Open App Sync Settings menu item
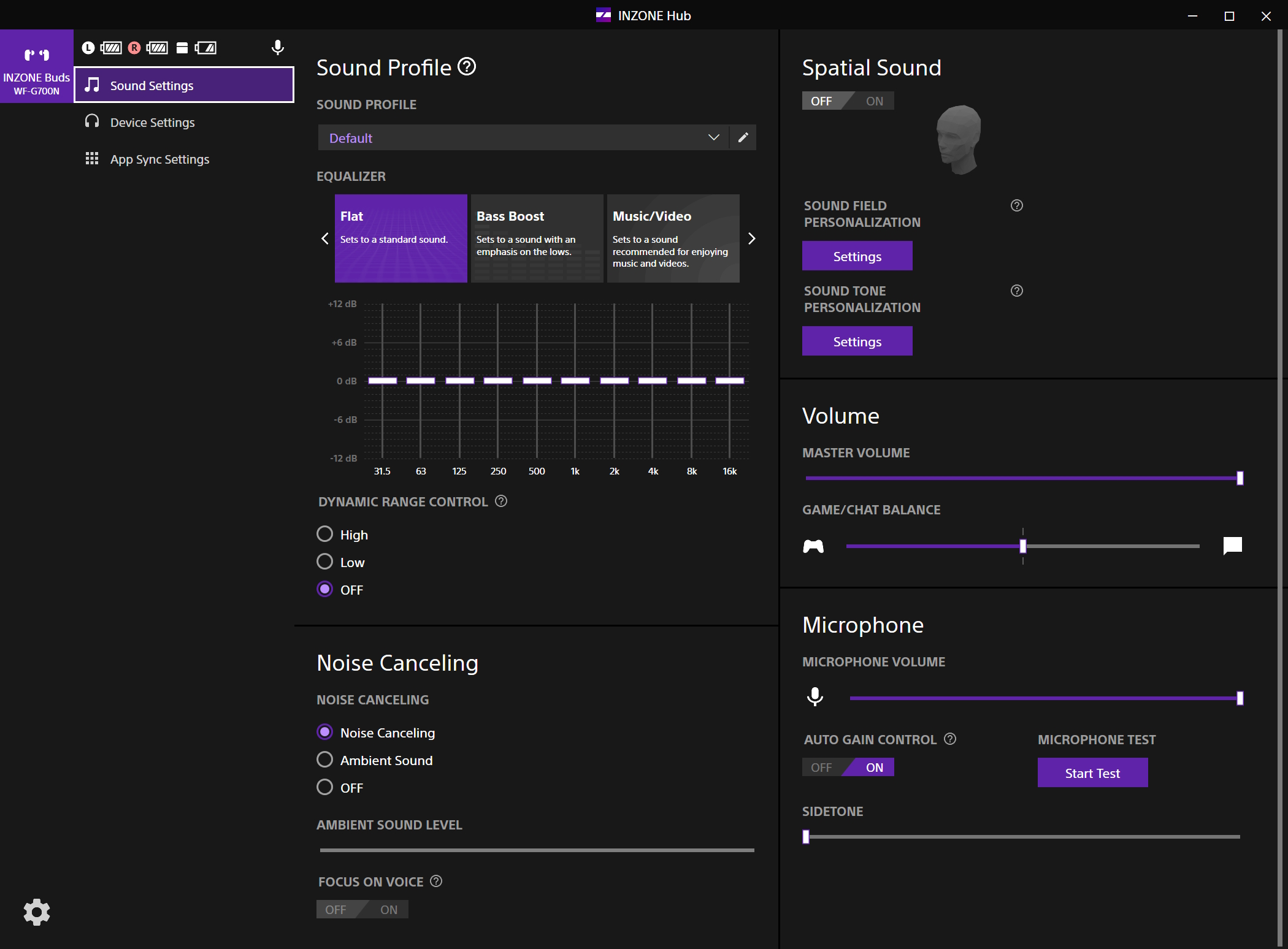This screenshot has height=949, width=1288. click(x=159, y=159)
